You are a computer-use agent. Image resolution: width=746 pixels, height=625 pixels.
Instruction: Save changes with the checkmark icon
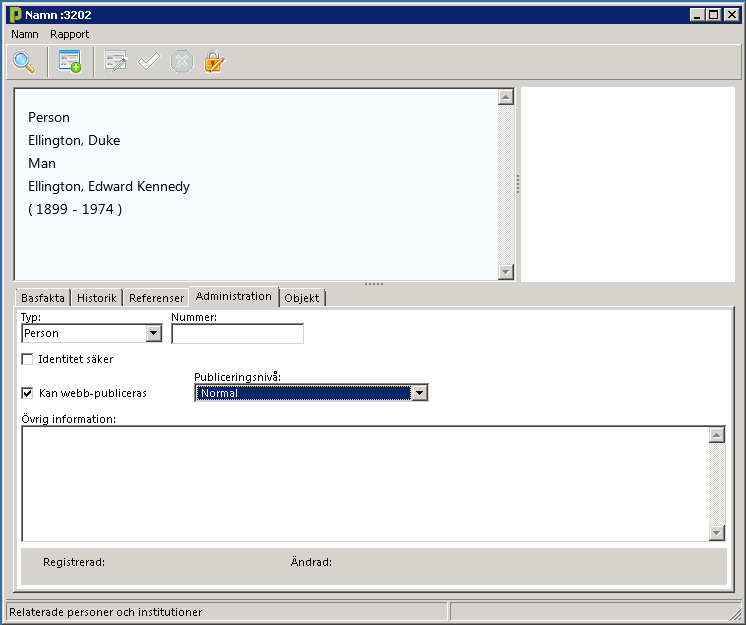tap(149, 62)
